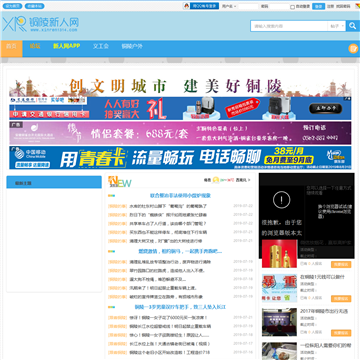Open the activity title beside the hospital photo
The height and width of the screenshot is (360, 360).
(325, 345)
